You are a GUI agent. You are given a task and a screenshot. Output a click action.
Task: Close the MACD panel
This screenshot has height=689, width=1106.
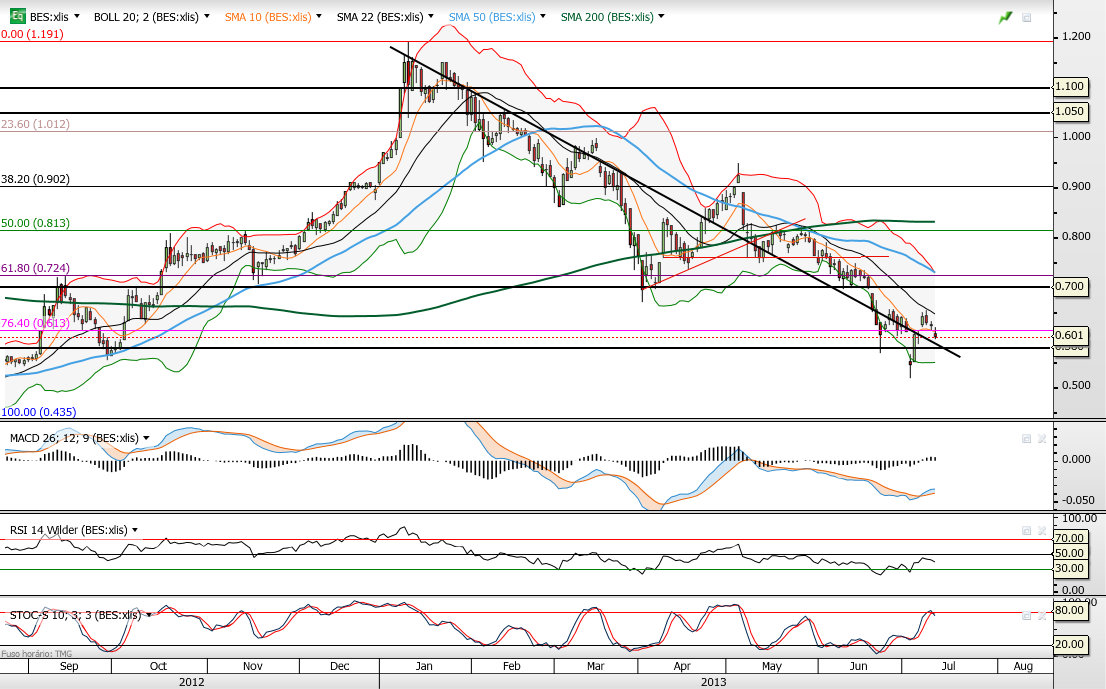pyautogui.click(x=1042, y=439)
